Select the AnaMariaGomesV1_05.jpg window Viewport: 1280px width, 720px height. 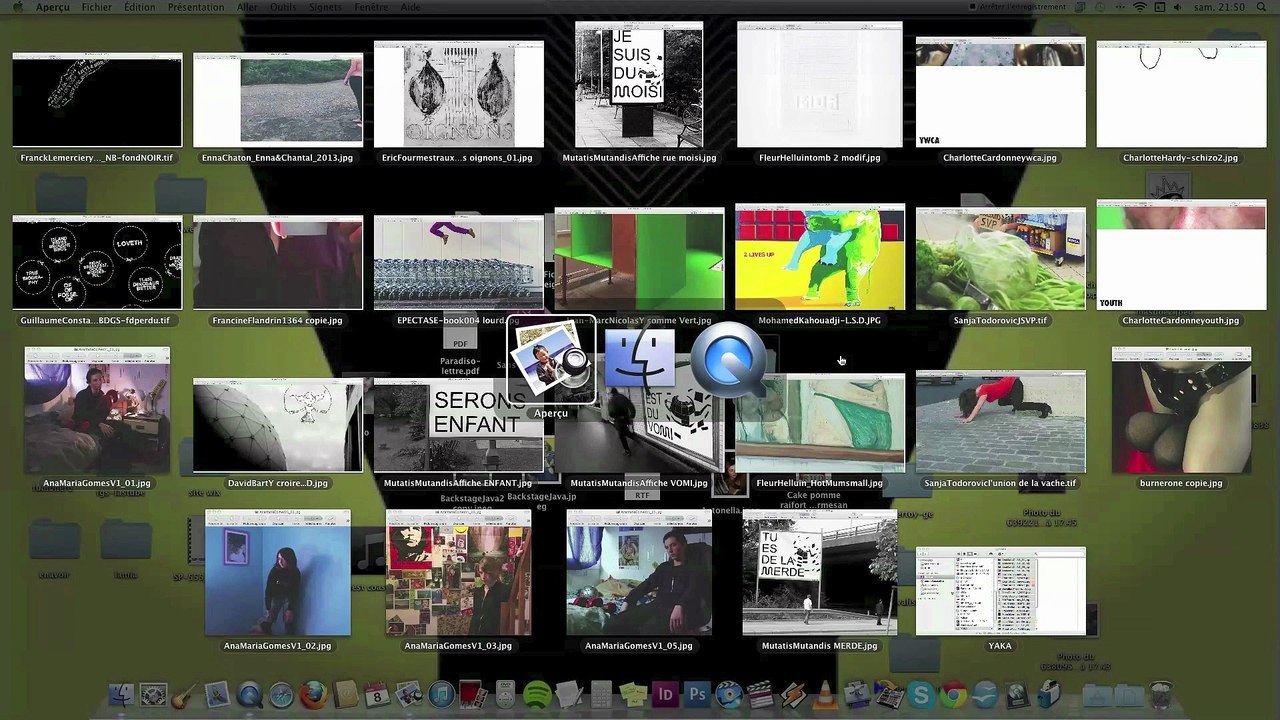tap(639, 573)
